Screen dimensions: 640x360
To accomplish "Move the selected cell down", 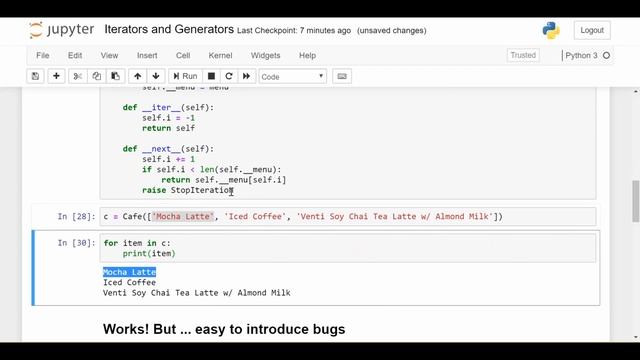I will coord(156,76).
